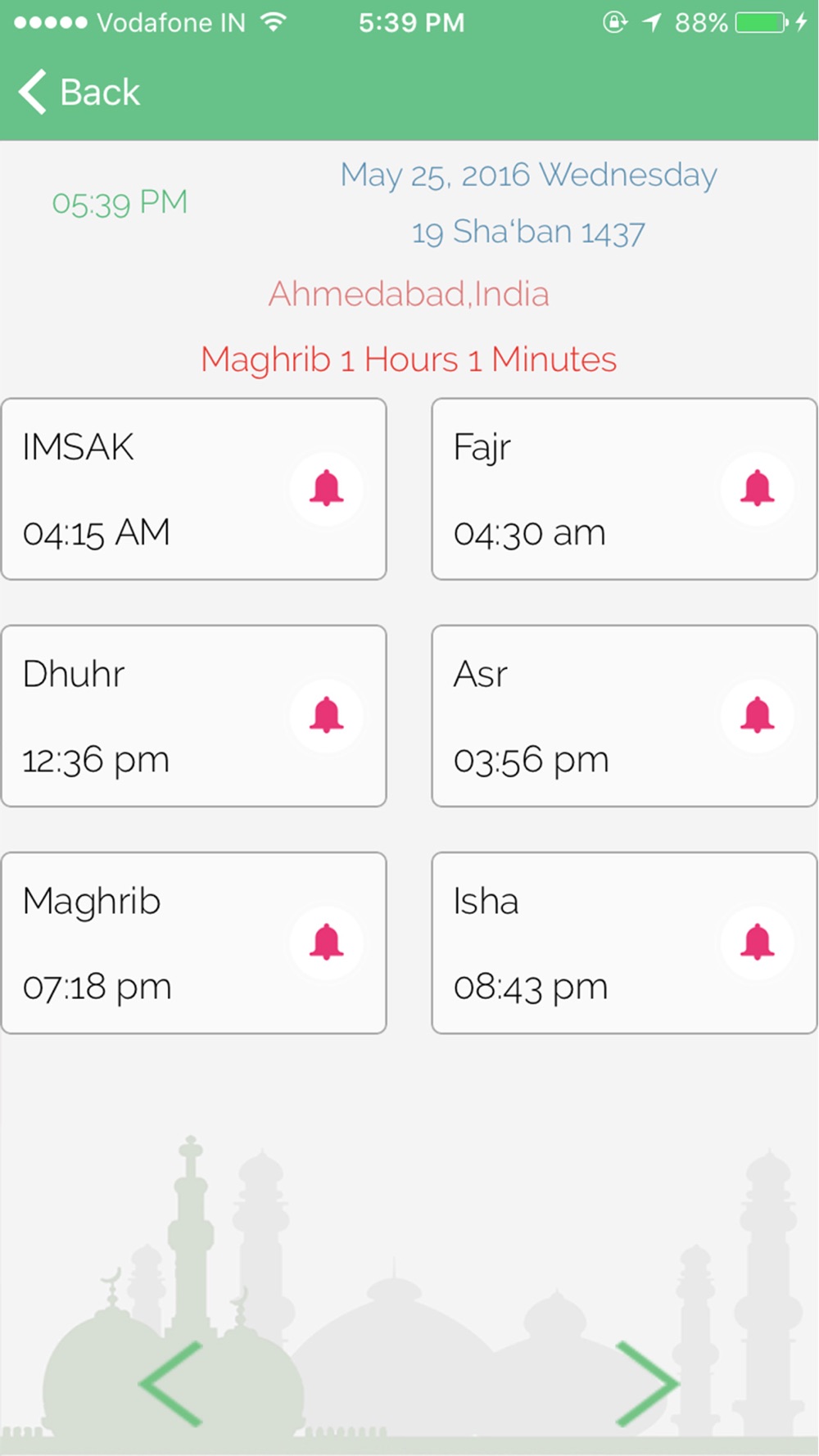Tap the Isha bell icon
The height and width of the screenshot is (1456, 819).
click(x=757, y=943)
